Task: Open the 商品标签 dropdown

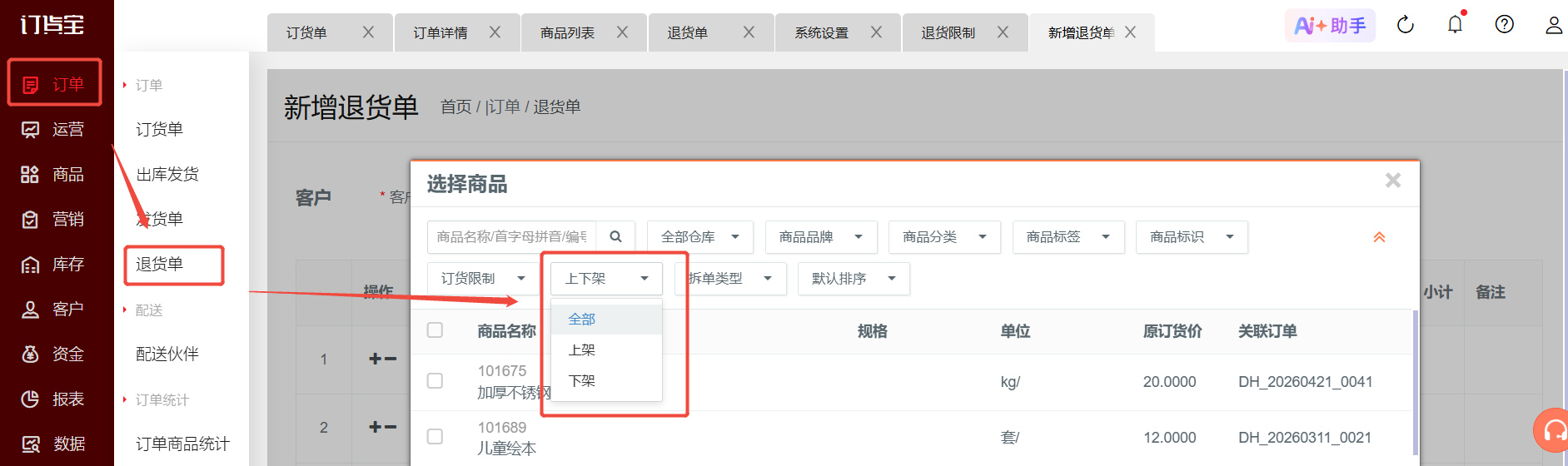Action: [x=1069, y=237]
